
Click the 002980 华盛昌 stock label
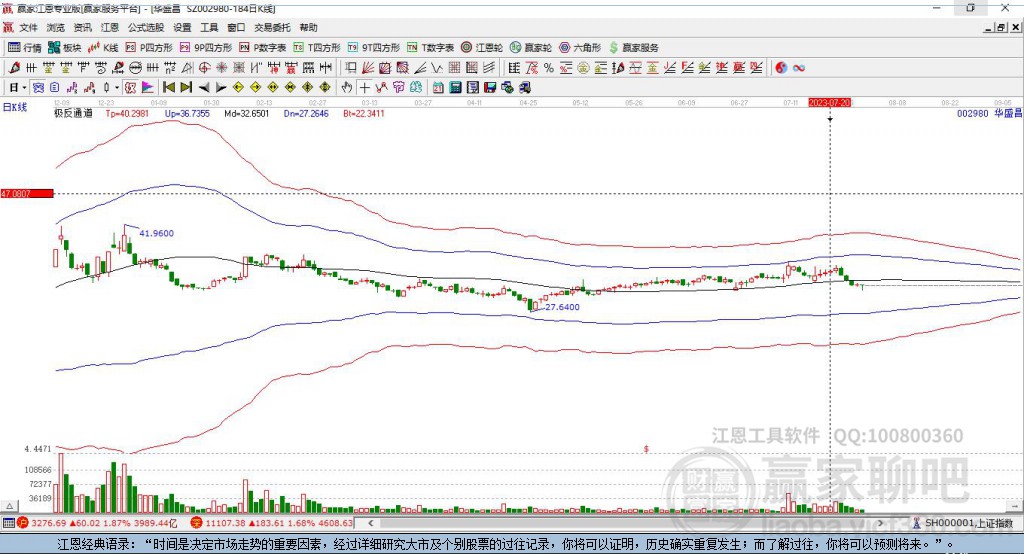click(x=989, y=113)
